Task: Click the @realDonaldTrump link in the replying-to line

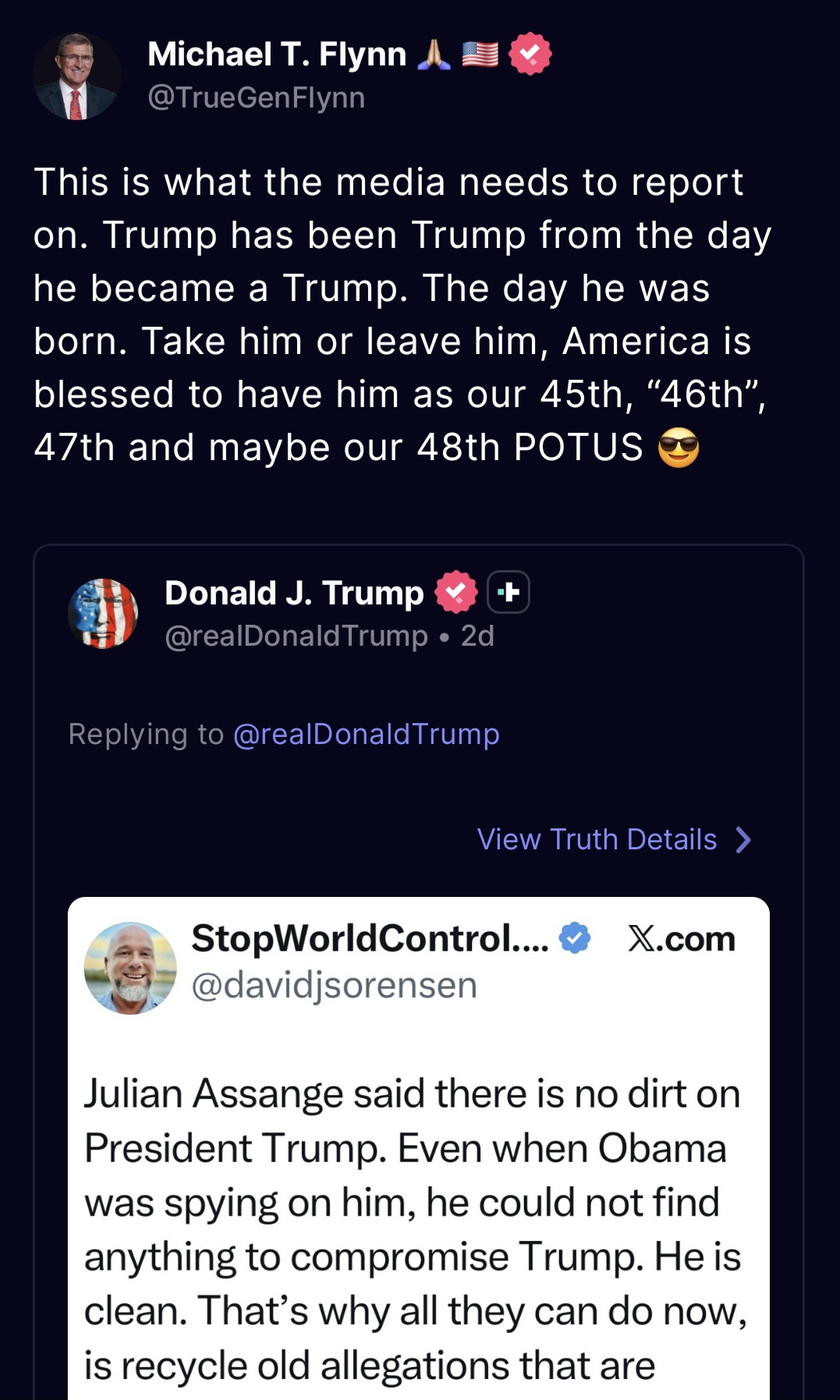Action: pos(367,733)
